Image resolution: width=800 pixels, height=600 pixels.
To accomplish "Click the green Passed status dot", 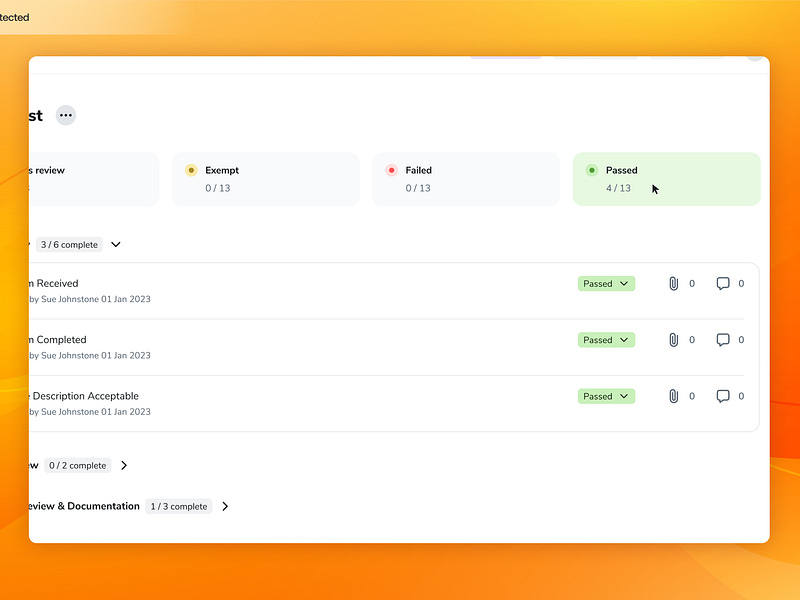I will 592,170.
